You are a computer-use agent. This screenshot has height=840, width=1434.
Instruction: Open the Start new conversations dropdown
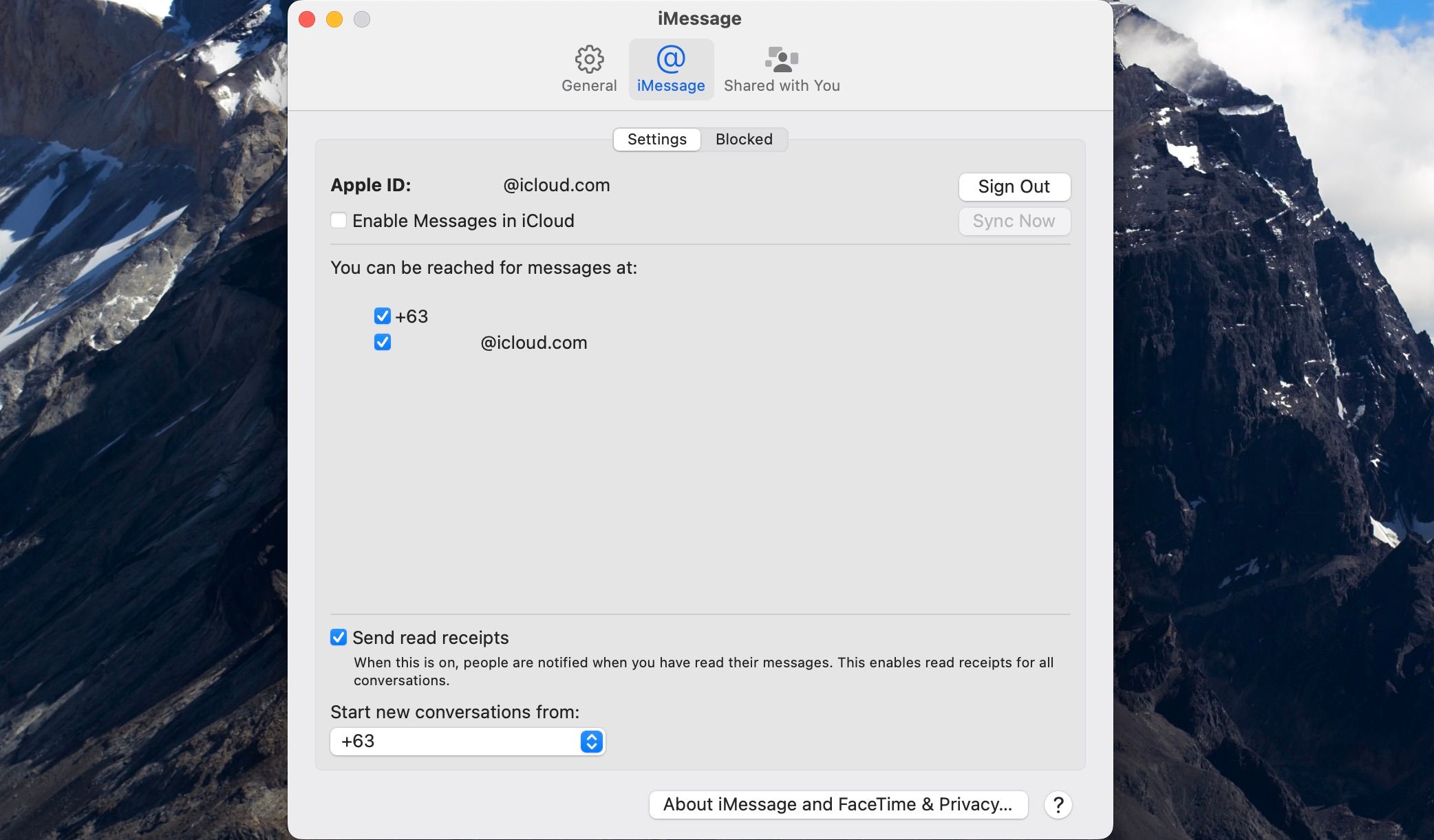pos(467,742)
